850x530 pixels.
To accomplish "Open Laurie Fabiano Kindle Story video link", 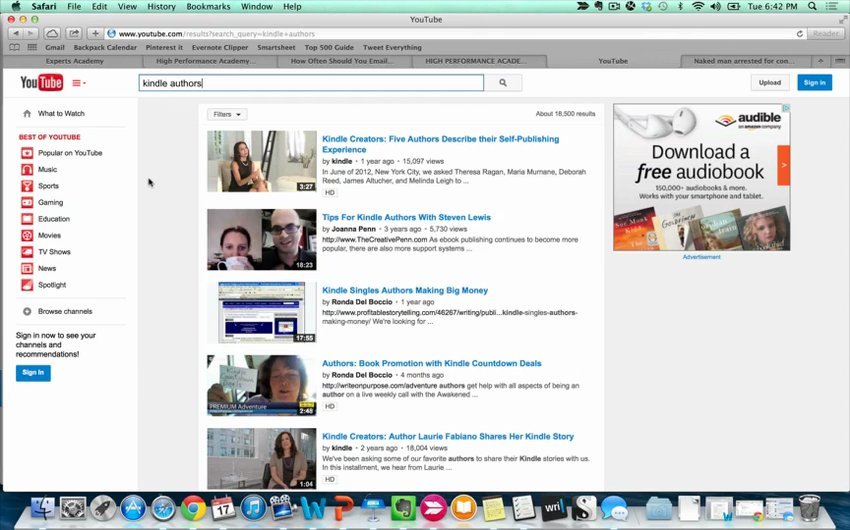I will [x=448, y=436].
